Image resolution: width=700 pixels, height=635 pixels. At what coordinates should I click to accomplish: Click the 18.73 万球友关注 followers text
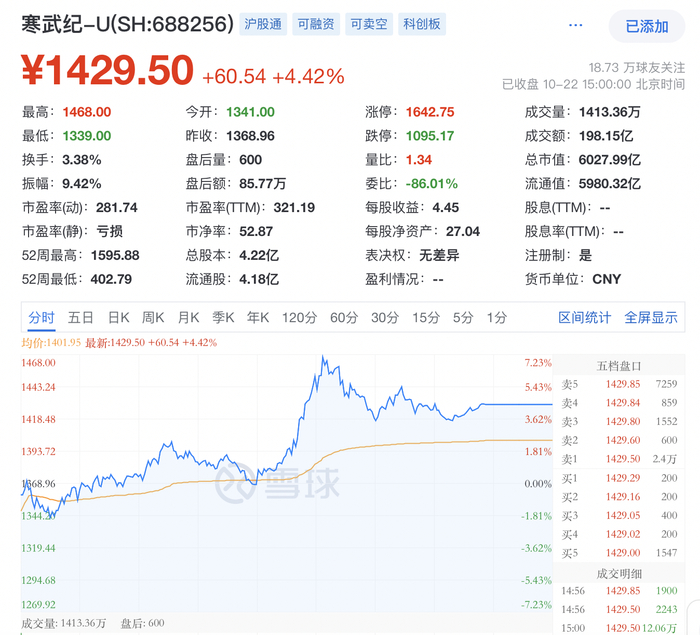(637, 68)
